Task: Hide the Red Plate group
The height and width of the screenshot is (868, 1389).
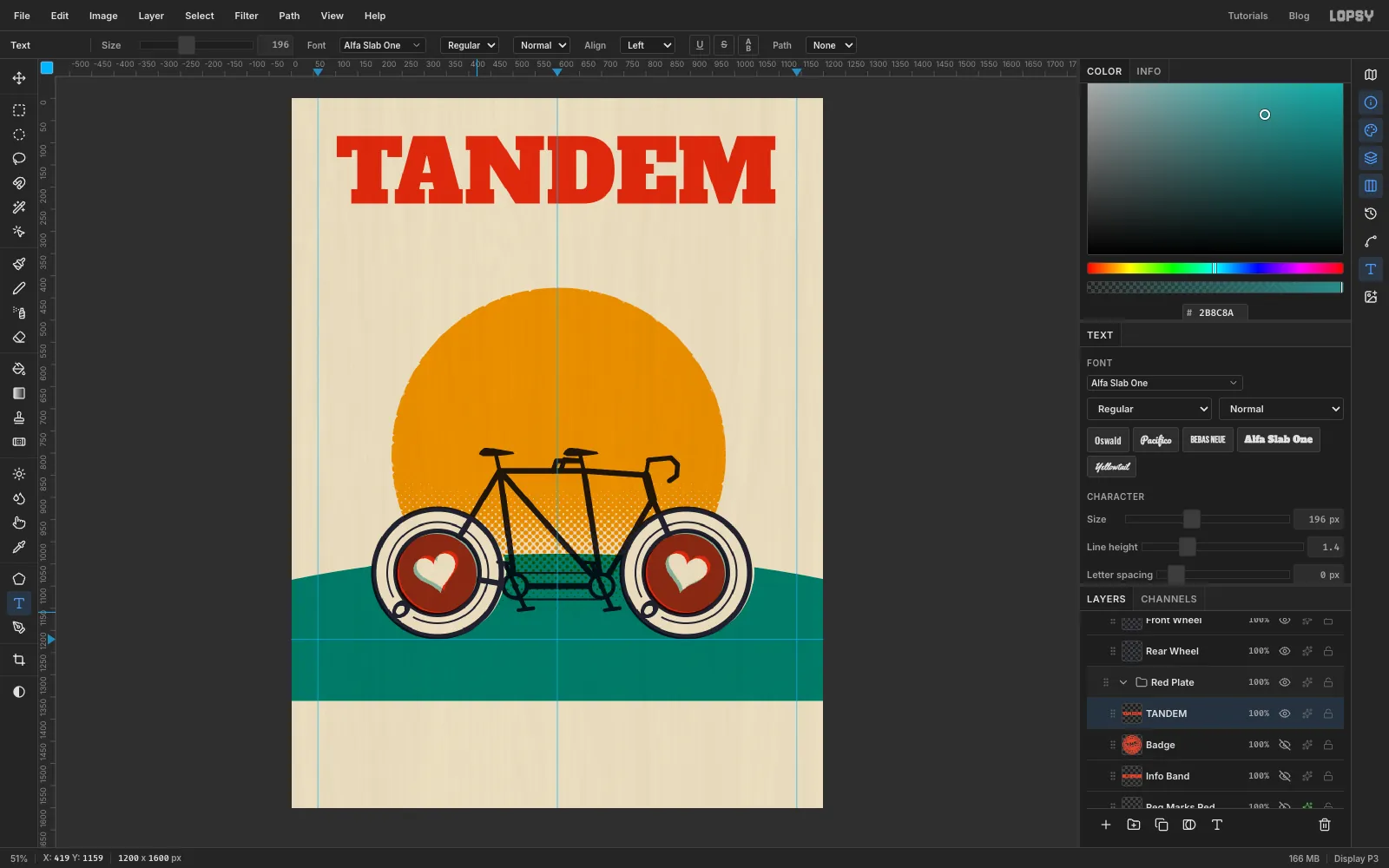Action: (x=1285, y=682)
